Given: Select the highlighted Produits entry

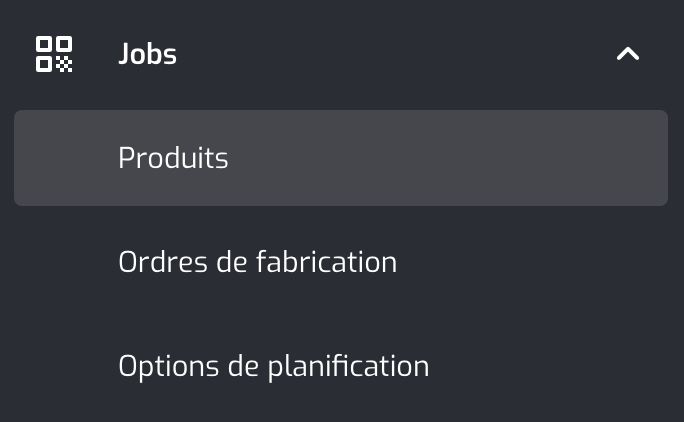Looking at the screenshot, I should coord(173,158).
